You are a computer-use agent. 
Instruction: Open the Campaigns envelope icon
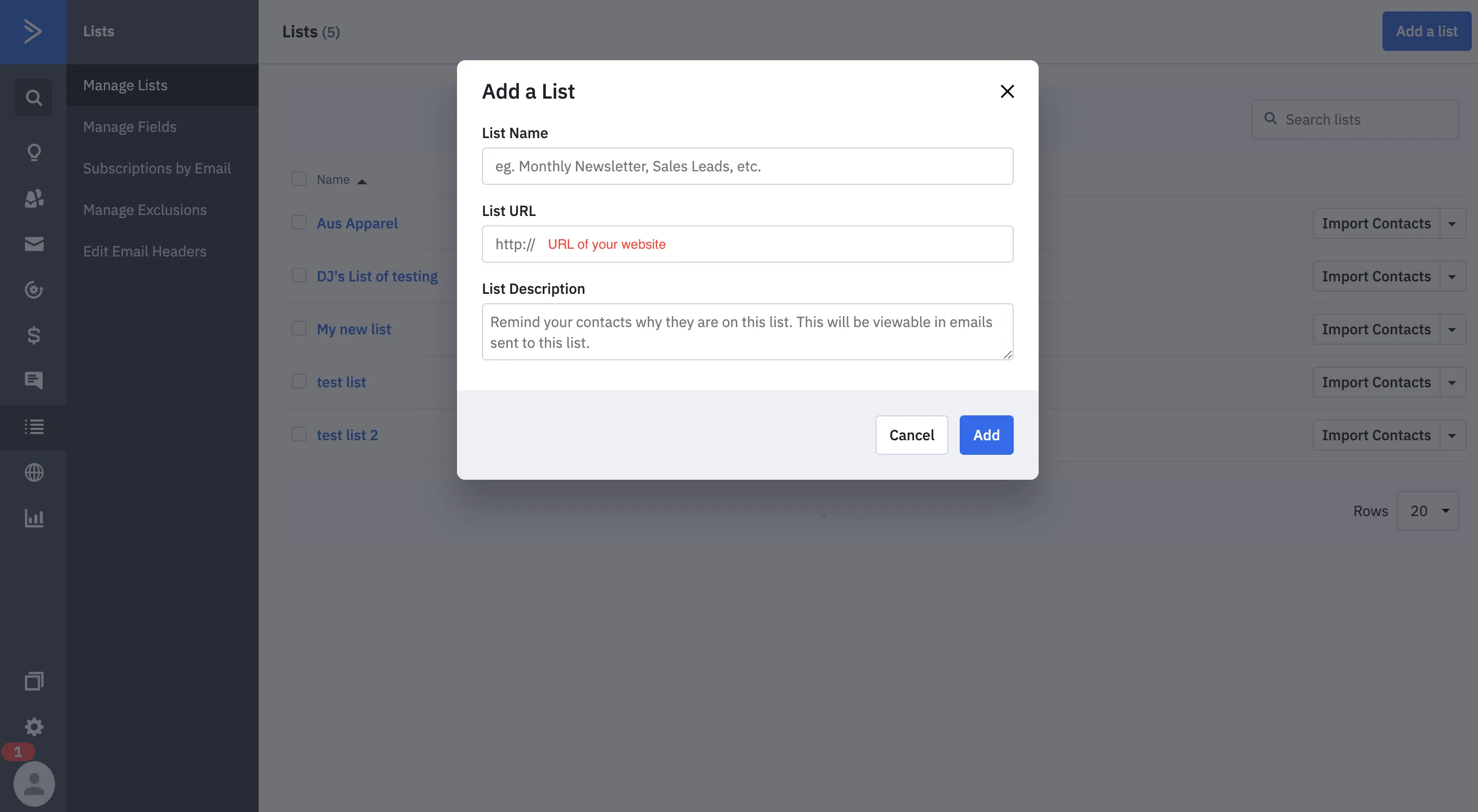[33, 245]
